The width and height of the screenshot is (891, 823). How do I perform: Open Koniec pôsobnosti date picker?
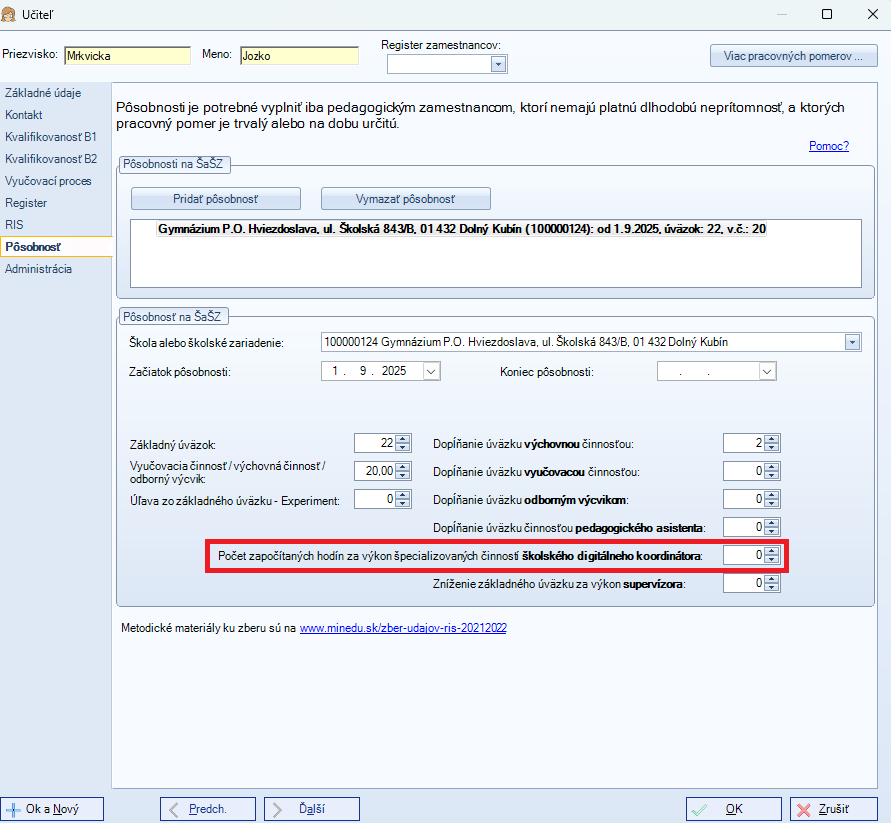[767, 371]
